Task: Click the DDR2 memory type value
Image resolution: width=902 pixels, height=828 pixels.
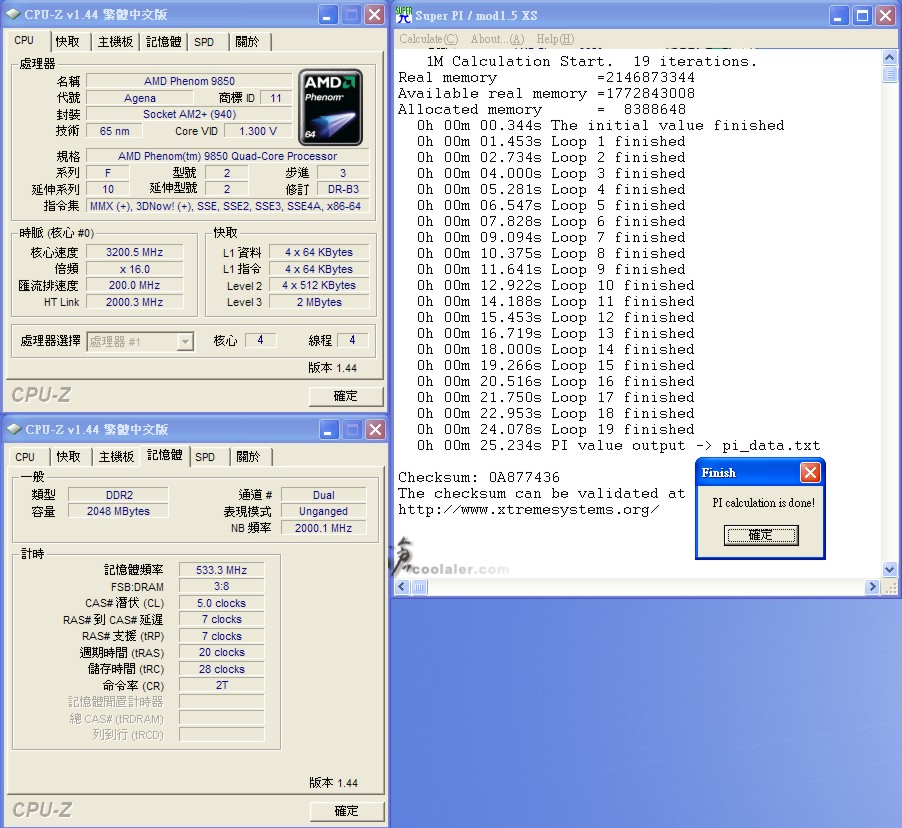Action: (119, 495)
